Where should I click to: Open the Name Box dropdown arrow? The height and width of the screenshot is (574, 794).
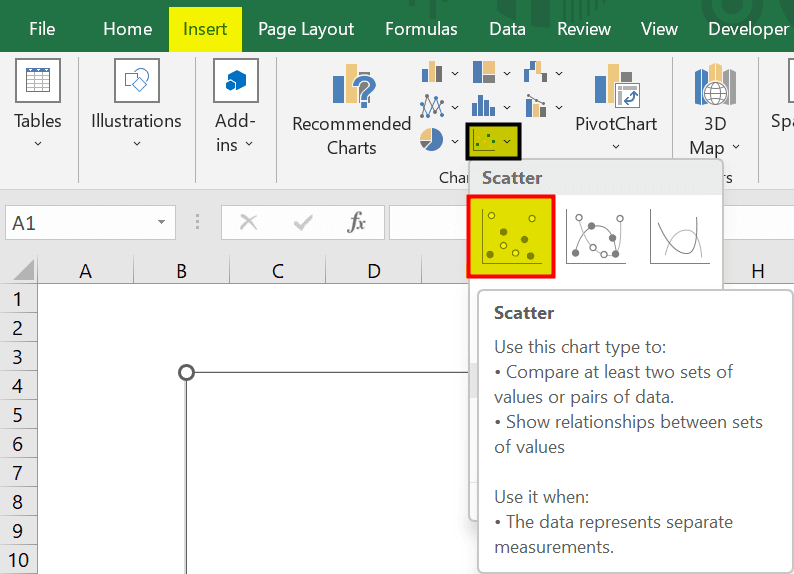(x=161, y=222)
